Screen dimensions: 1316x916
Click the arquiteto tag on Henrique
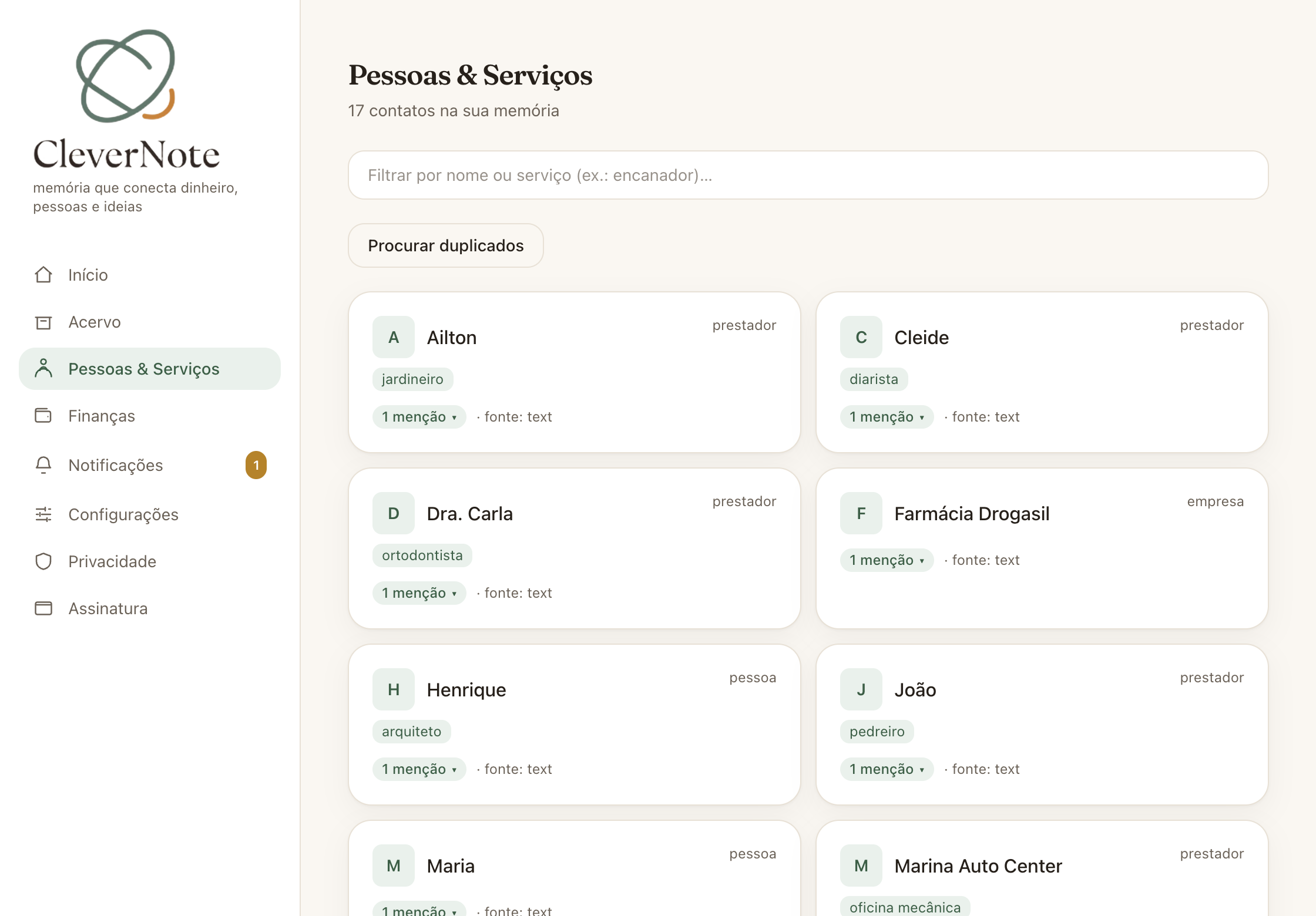412,732
